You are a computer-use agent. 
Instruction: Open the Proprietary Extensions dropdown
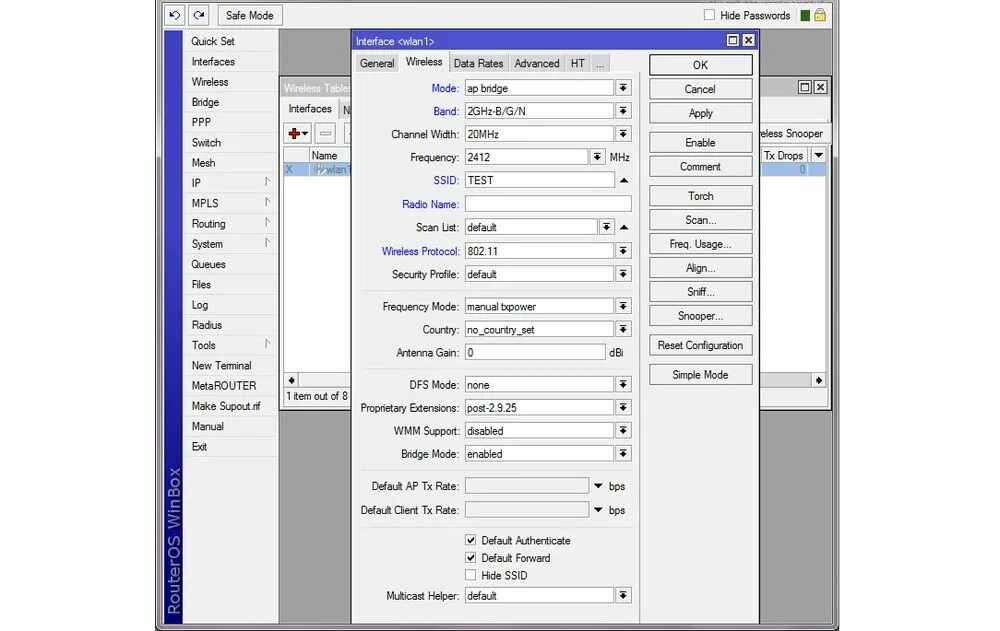623,408
